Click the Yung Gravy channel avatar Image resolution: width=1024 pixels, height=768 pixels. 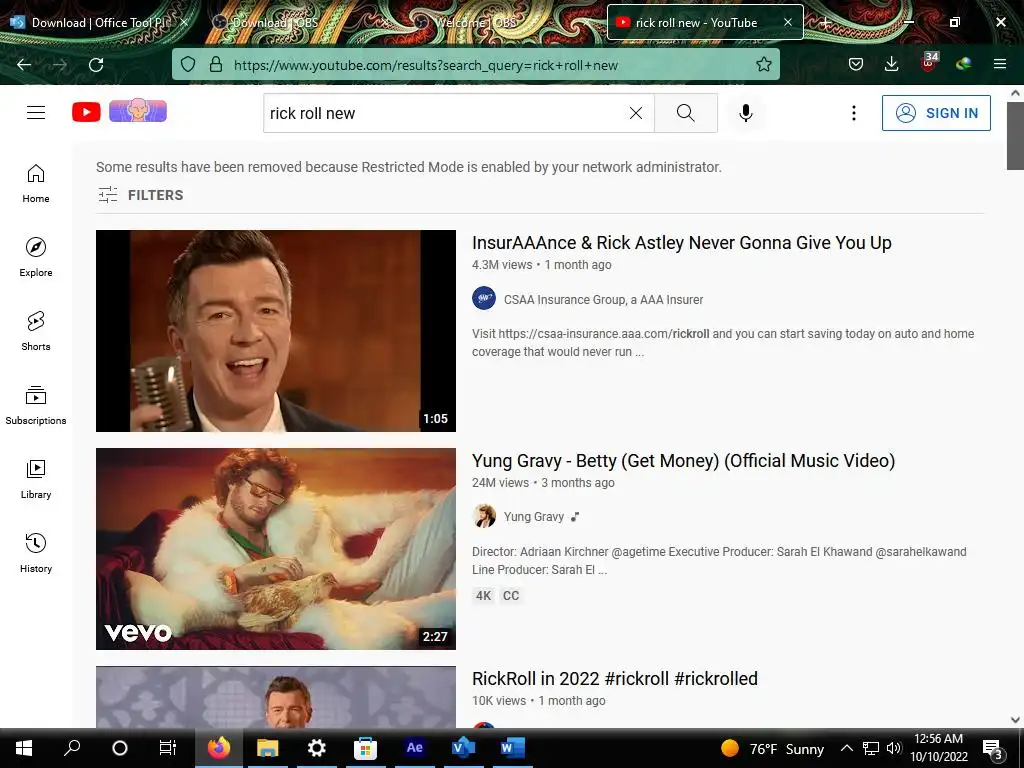484,516
